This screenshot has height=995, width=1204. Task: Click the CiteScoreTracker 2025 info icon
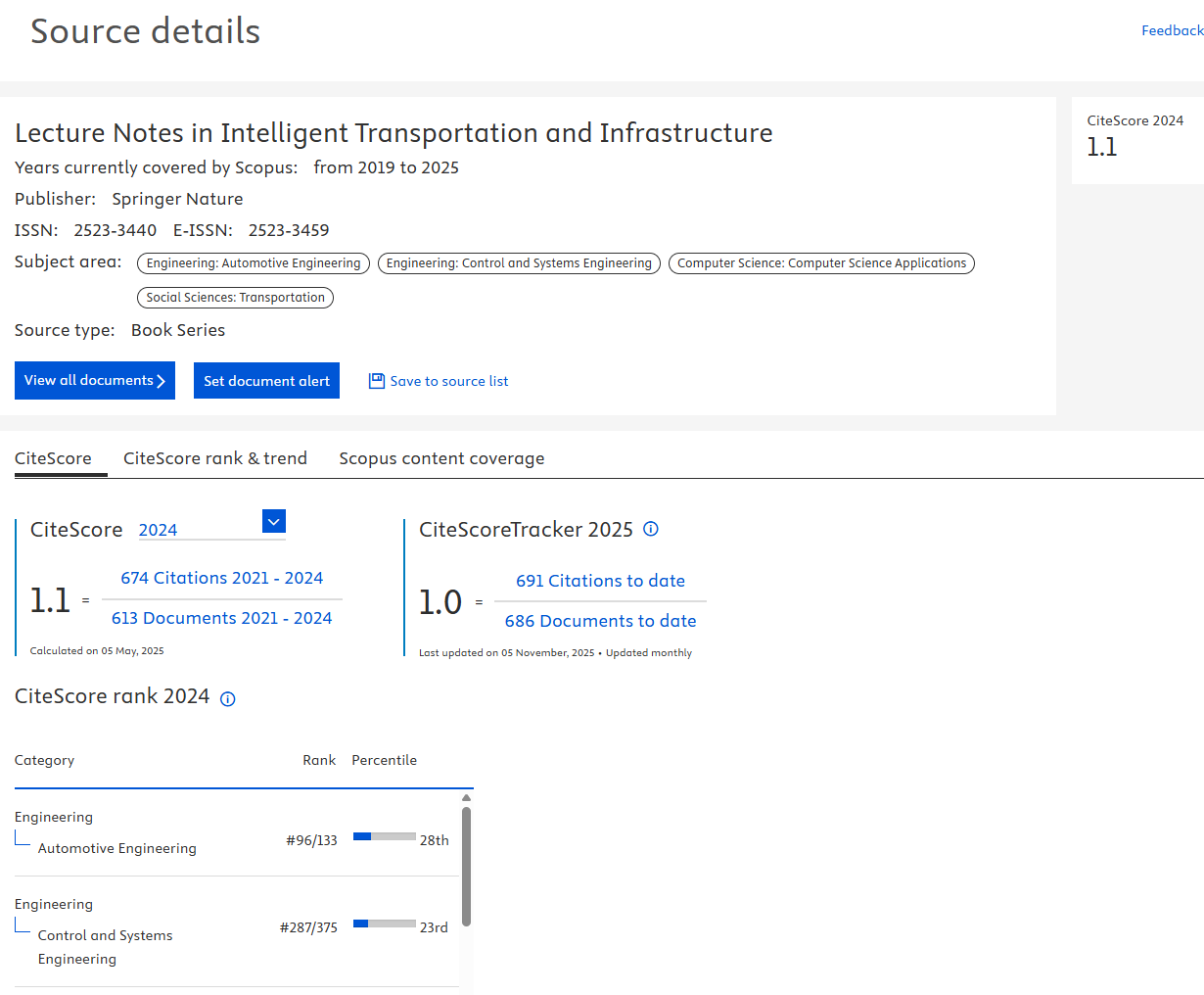pos(651,529)
